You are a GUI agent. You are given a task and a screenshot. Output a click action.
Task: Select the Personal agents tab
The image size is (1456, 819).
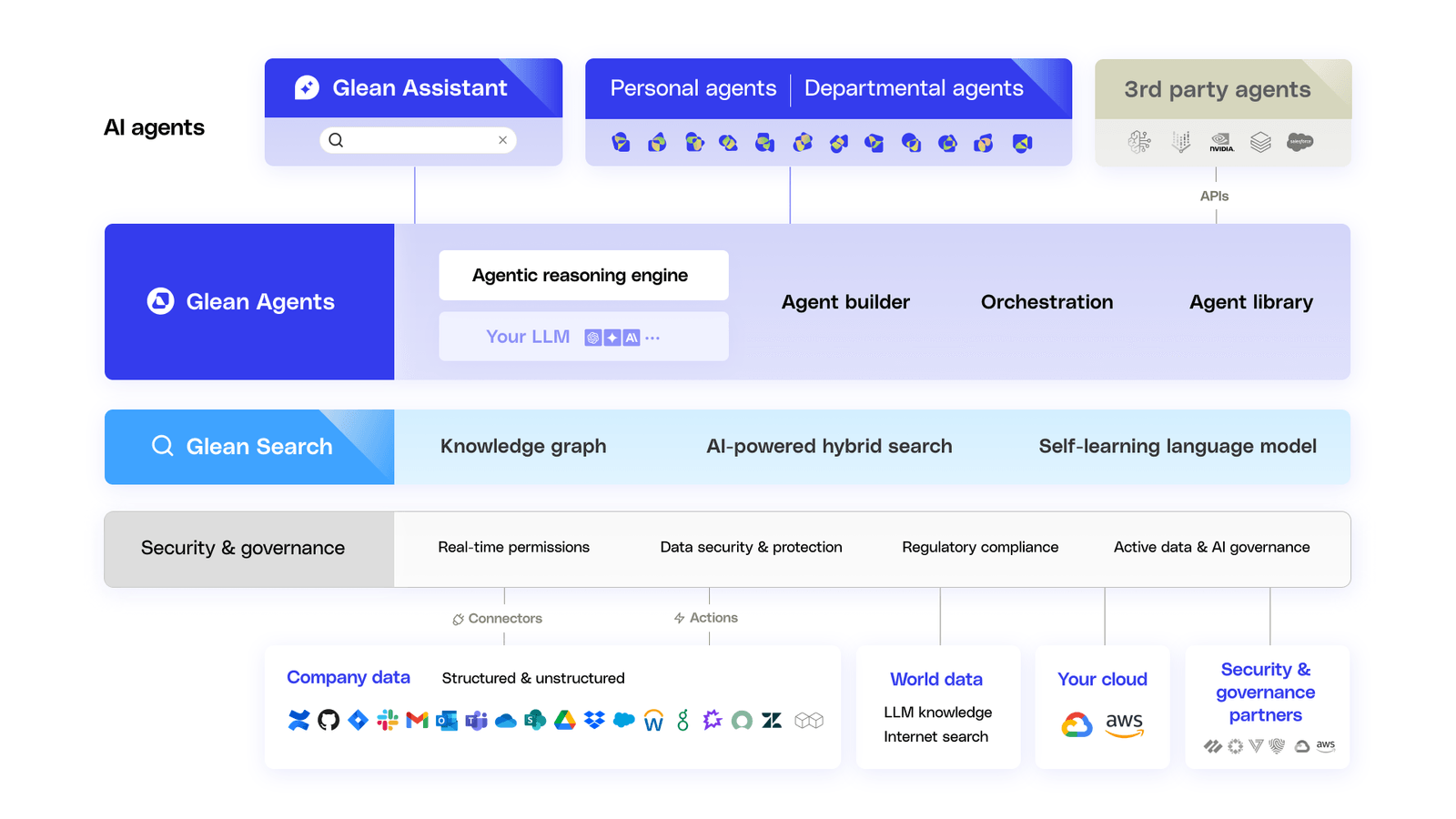(694, 88)
